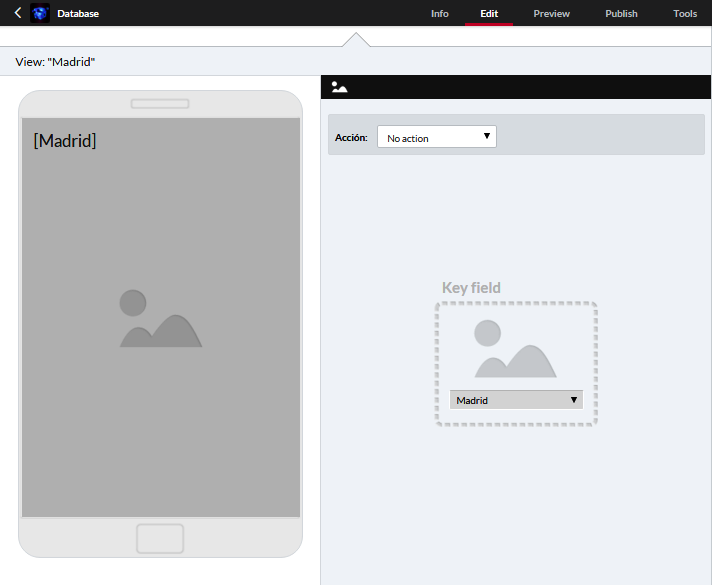This screenshot has height=585, width=712.
Task: Click the phone mockup home button
Action: (x=160, y=539)
